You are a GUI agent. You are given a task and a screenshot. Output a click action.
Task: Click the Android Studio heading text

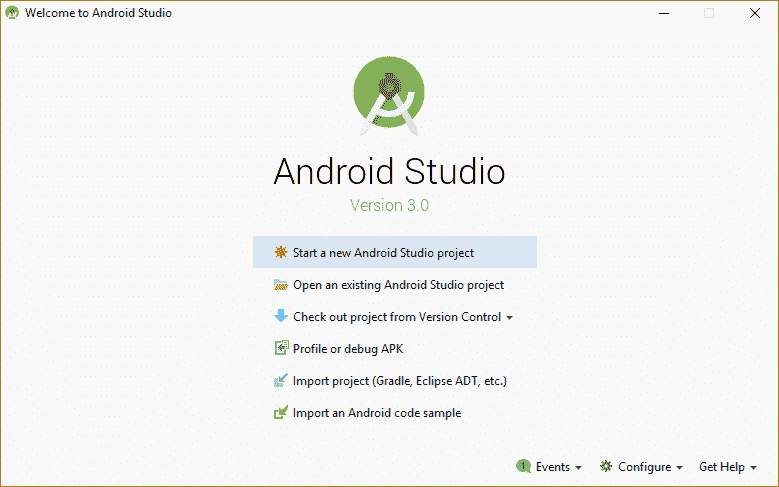coord(389,171)
